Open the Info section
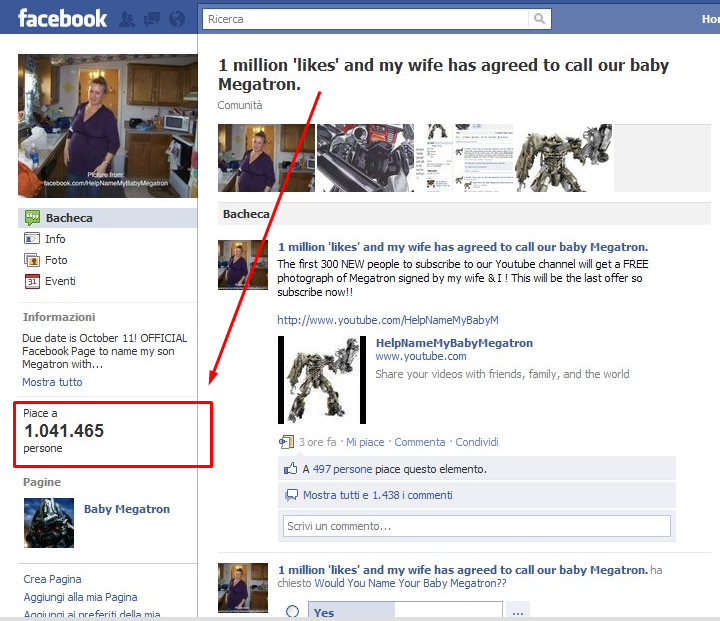Screen dimensions: 720x621 55,239
